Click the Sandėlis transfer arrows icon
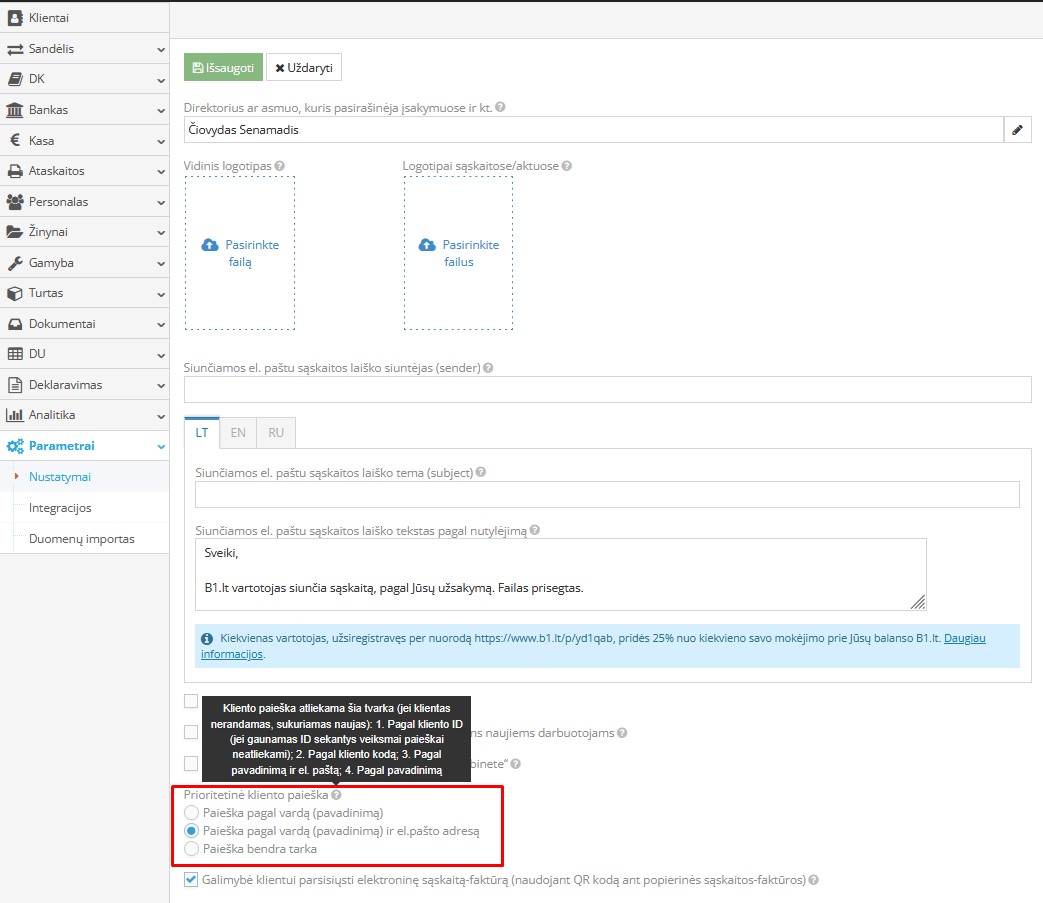This screenshot has width=1043, height=903. click(15, 49)
